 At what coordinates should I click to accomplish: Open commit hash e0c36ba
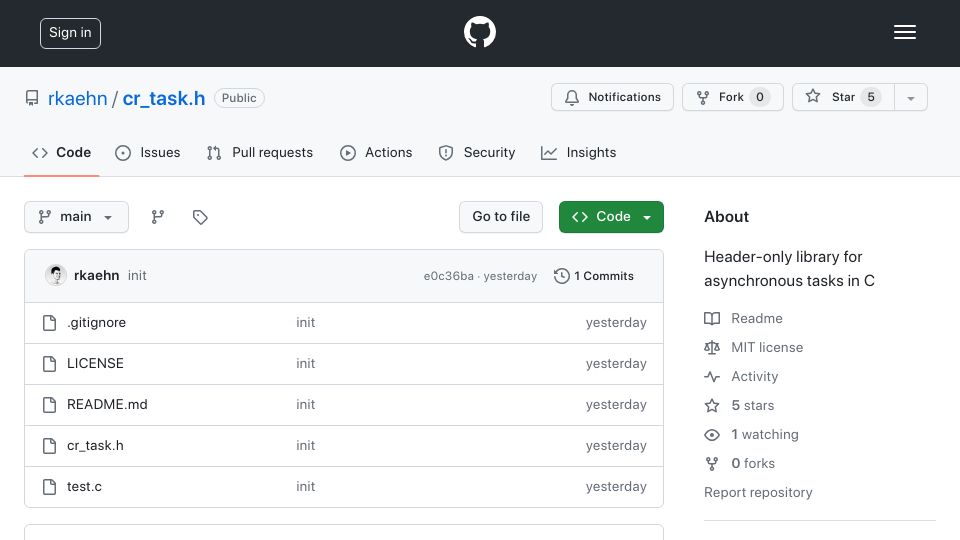click(449, 276)
